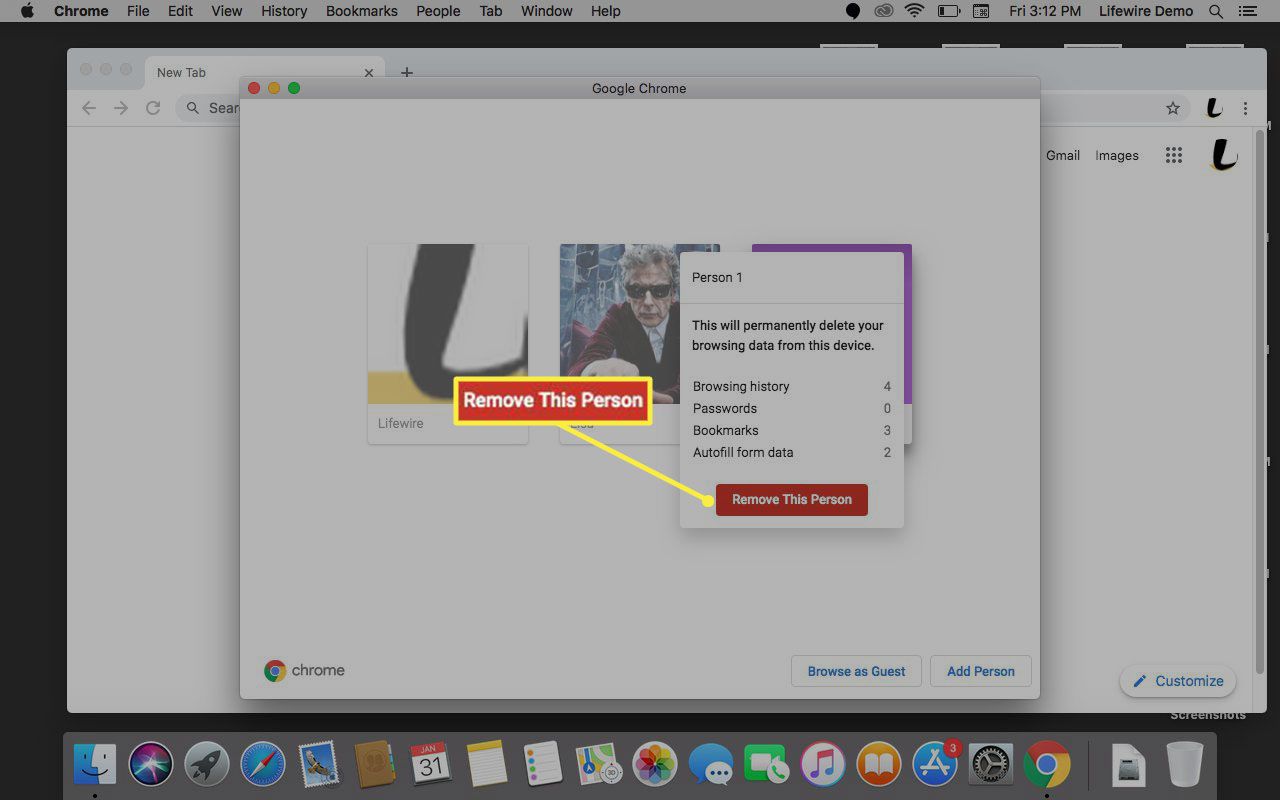This screenshot has width=1280, height=800.
Task: Open the Help menu
Action: (x=605, y=11)
